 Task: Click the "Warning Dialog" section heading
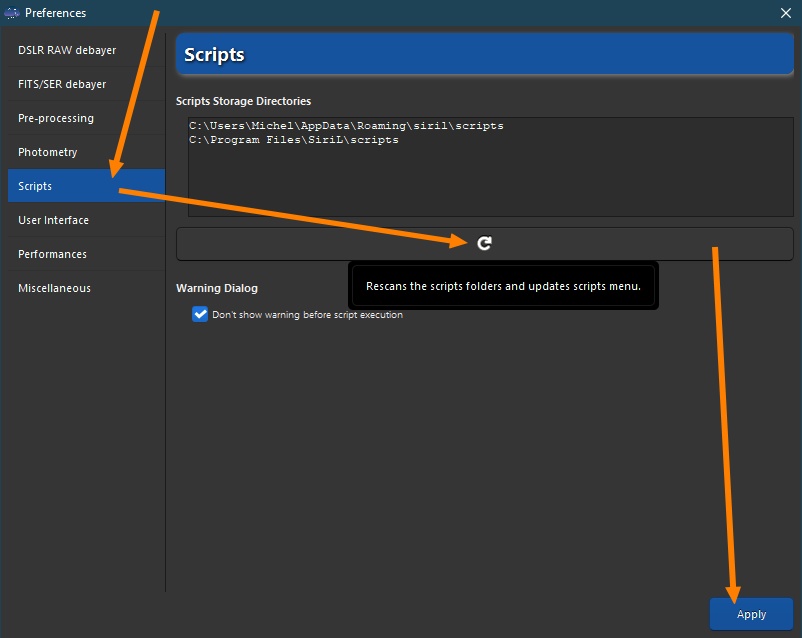coord(217,288)
